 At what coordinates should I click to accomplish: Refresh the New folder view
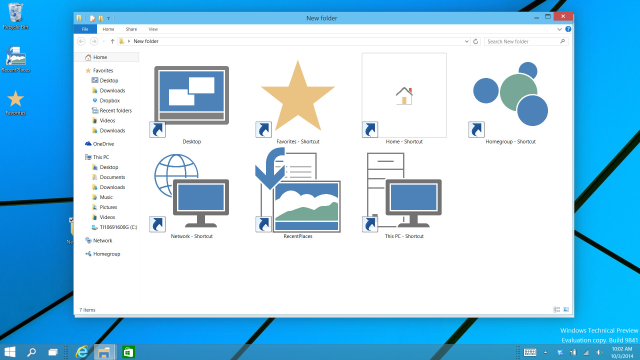pos(476,41)
